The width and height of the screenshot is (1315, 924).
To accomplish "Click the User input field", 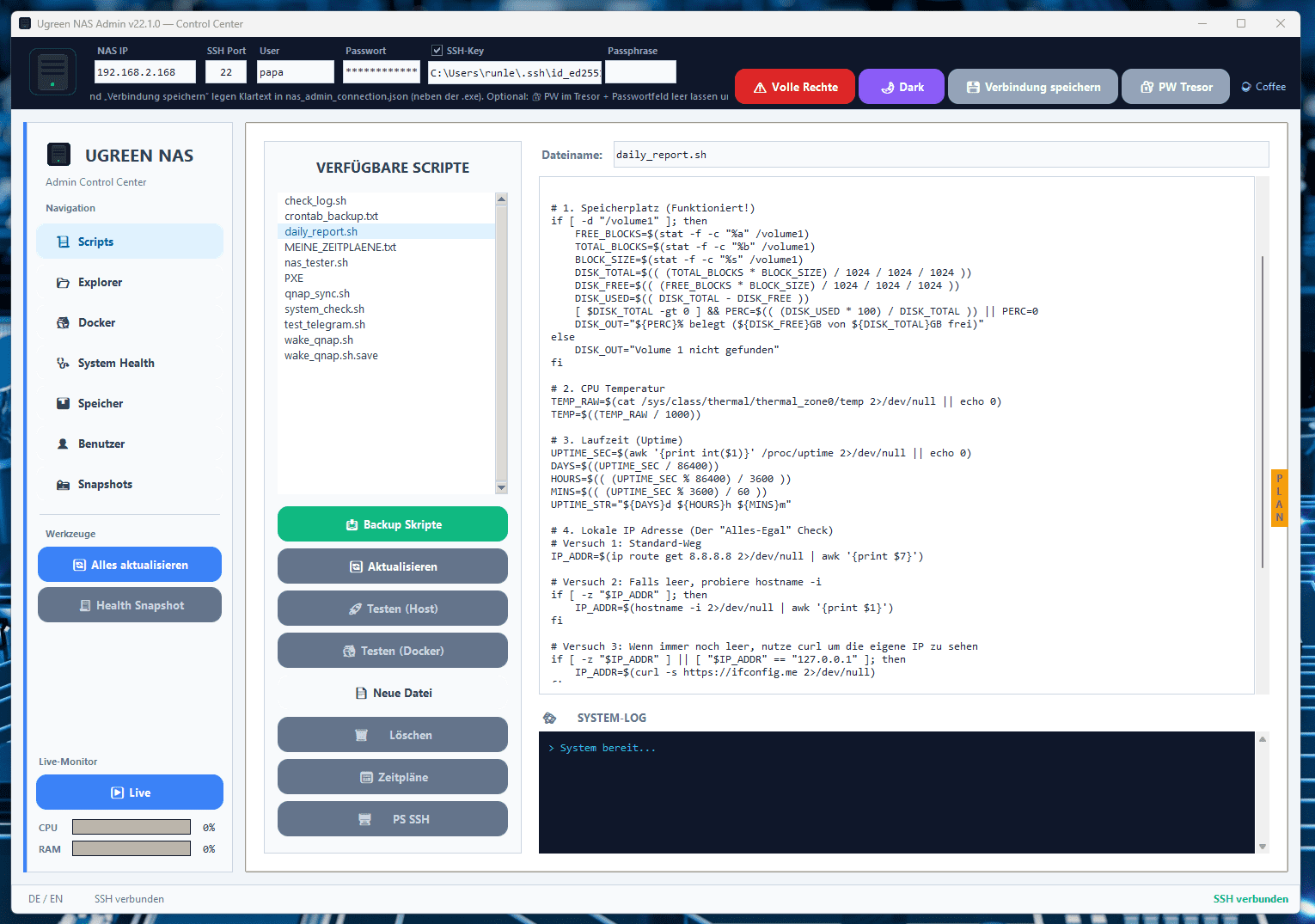I will pos(296,72).
